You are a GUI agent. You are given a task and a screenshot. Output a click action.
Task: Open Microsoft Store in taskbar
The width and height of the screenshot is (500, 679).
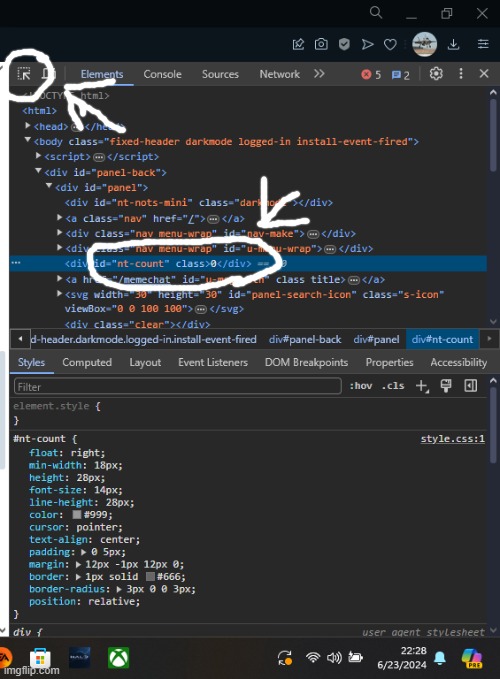point(40,658)
